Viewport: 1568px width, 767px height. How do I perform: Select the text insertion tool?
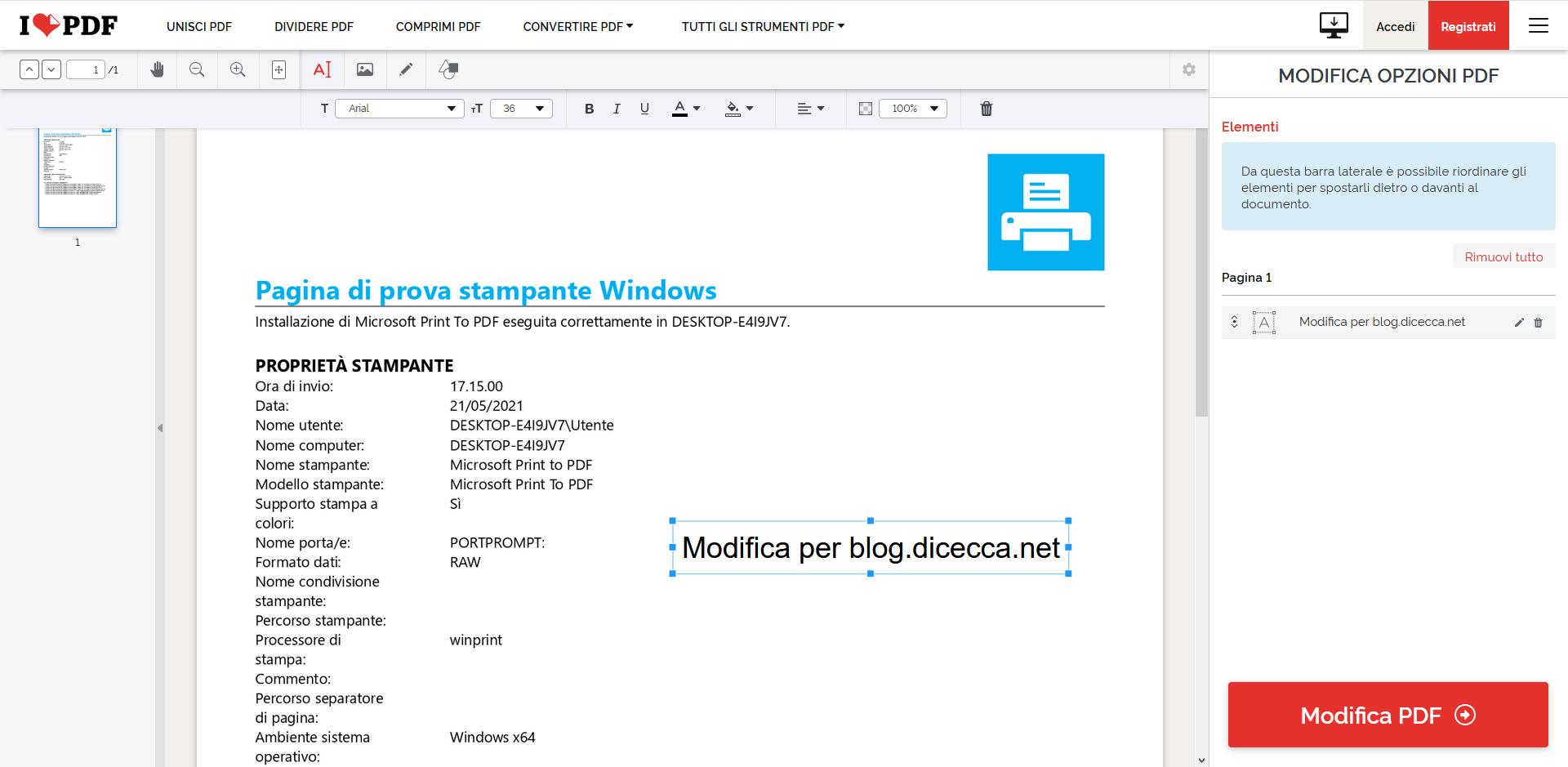(x=323, y=69)
